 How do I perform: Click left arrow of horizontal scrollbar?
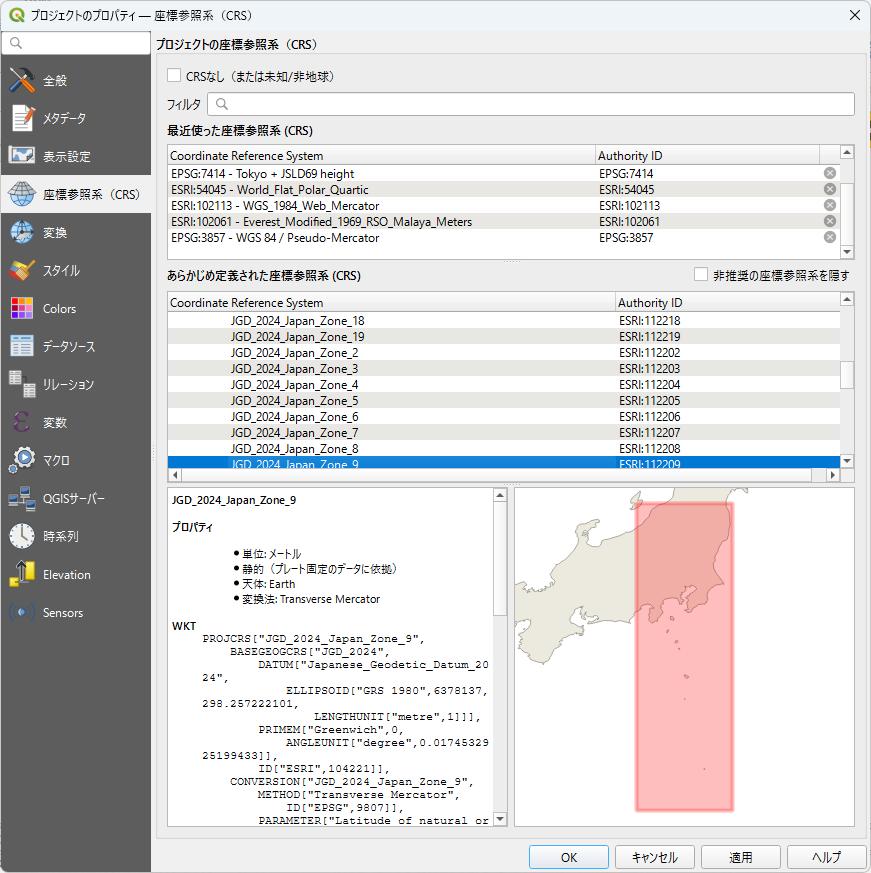pos(175,475)
